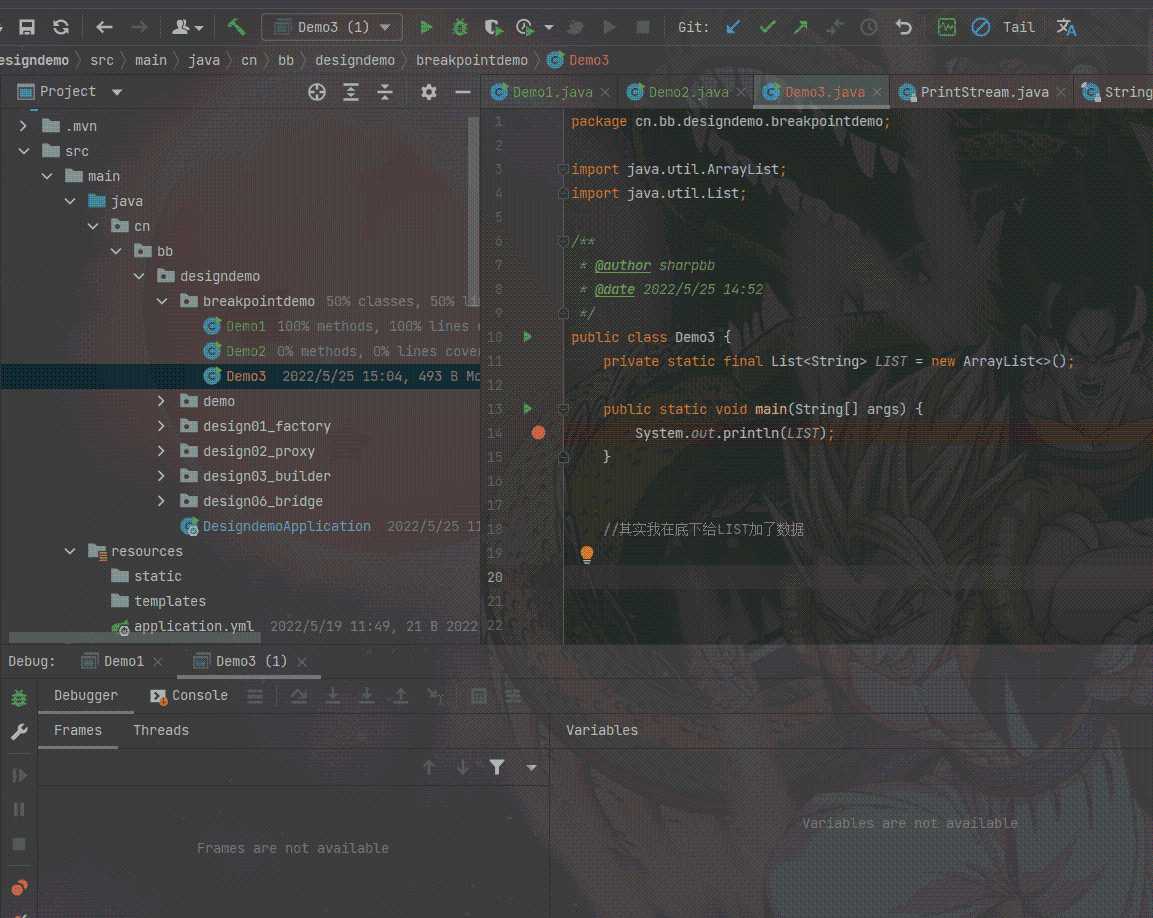This screenshot has width=1153, height=918.
Task: Select templates folder in tree
Action: point(170,601)
